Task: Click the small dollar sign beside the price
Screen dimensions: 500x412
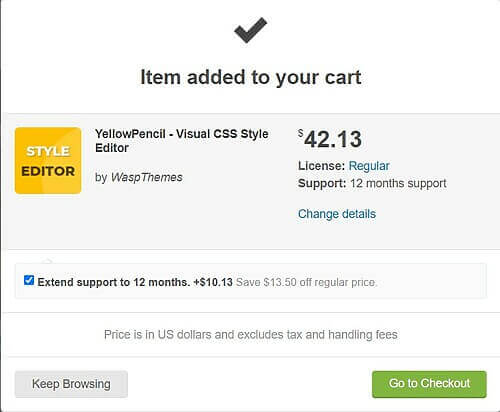Action: click(x=301, y=133)
